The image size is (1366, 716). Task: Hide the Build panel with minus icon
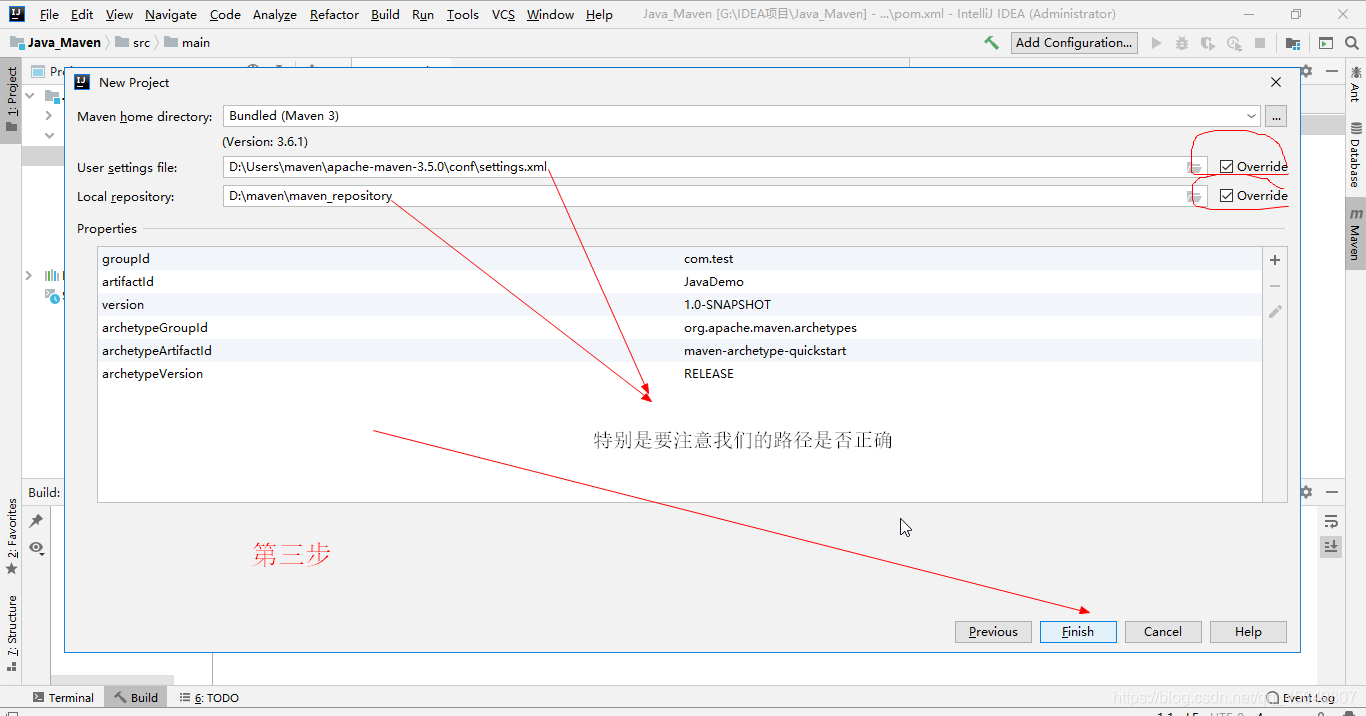click(1331, 492)
